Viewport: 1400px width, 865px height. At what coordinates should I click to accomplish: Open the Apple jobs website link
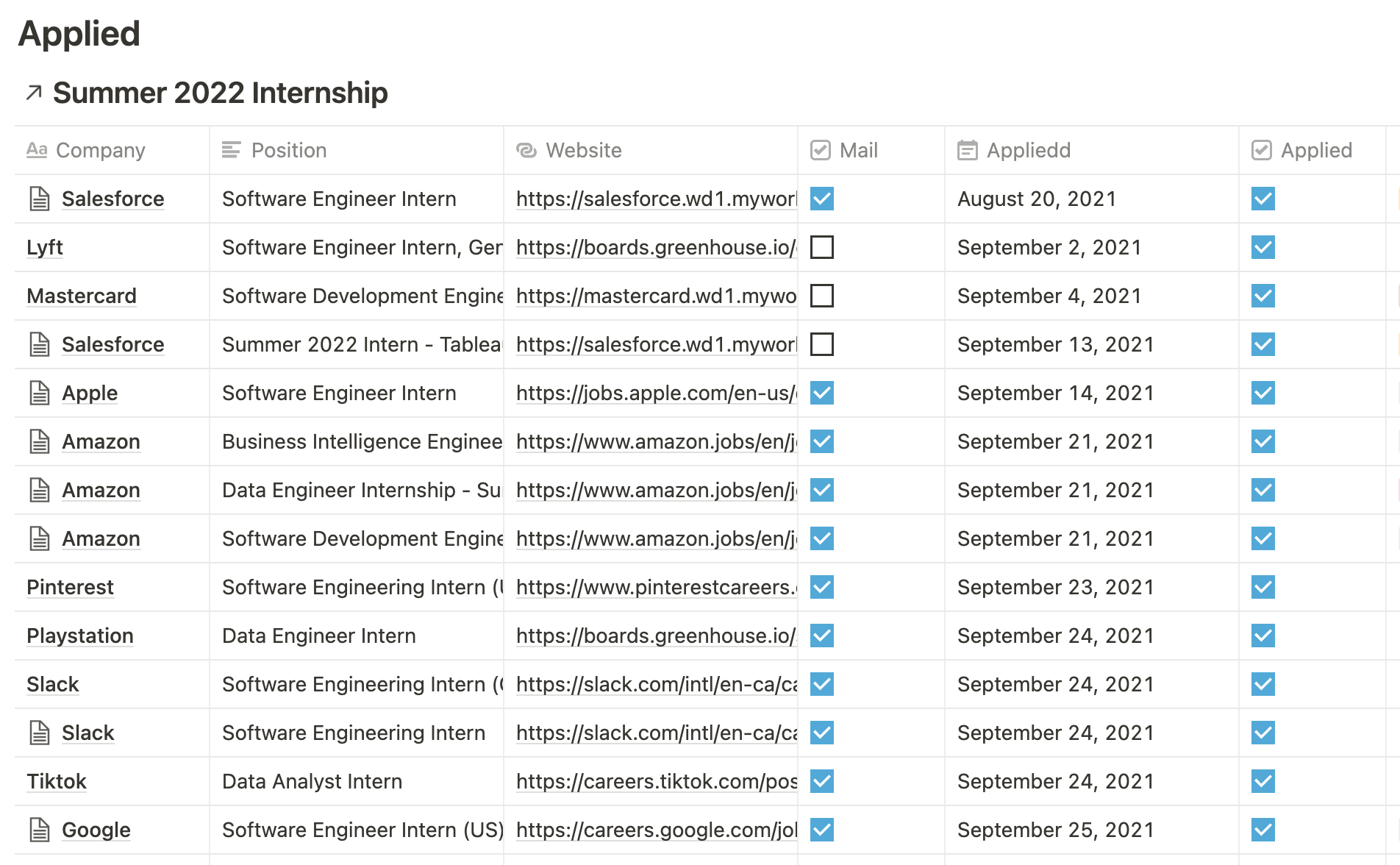click(x=656, y=393)
